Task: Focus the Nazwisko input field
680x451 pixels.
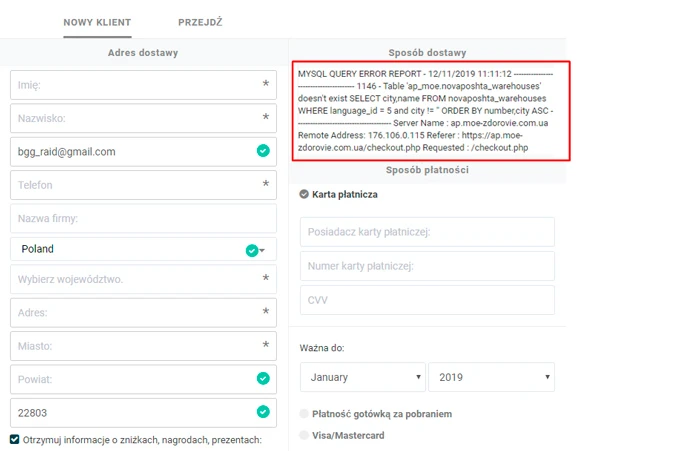Action: [135, 118]
